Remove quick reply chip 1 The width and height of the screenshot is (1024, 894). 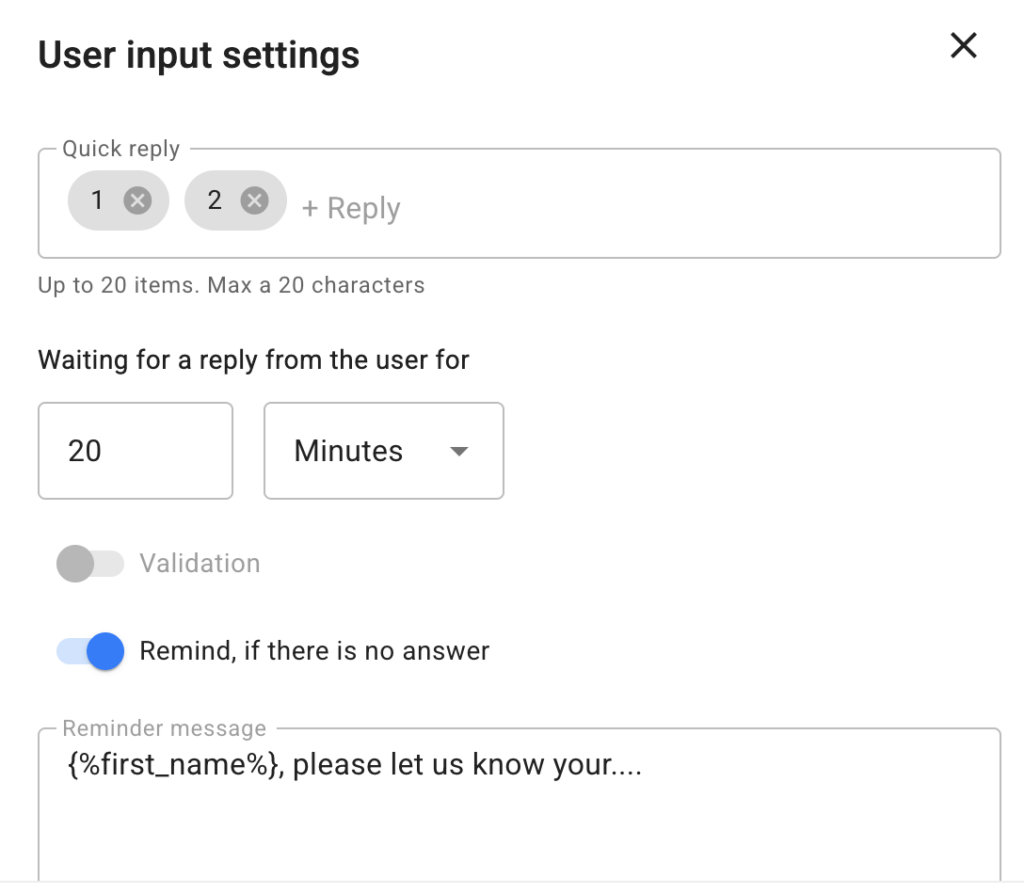pyautogui.click(x=137, y=201)
